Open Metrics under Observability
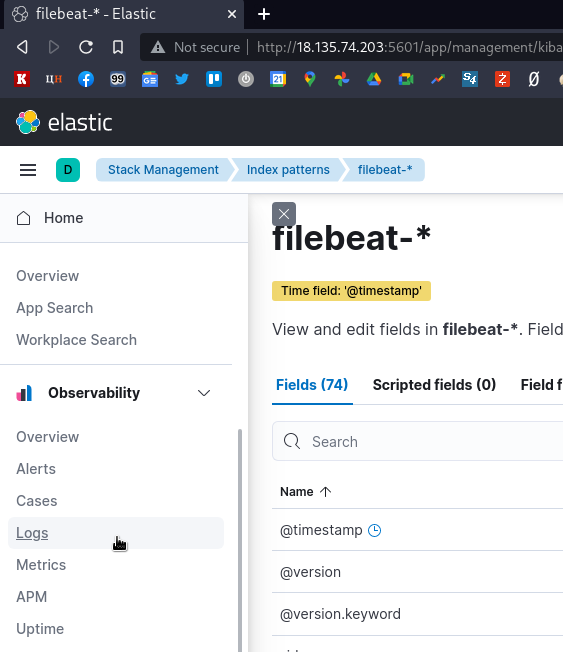 (41, 565)
